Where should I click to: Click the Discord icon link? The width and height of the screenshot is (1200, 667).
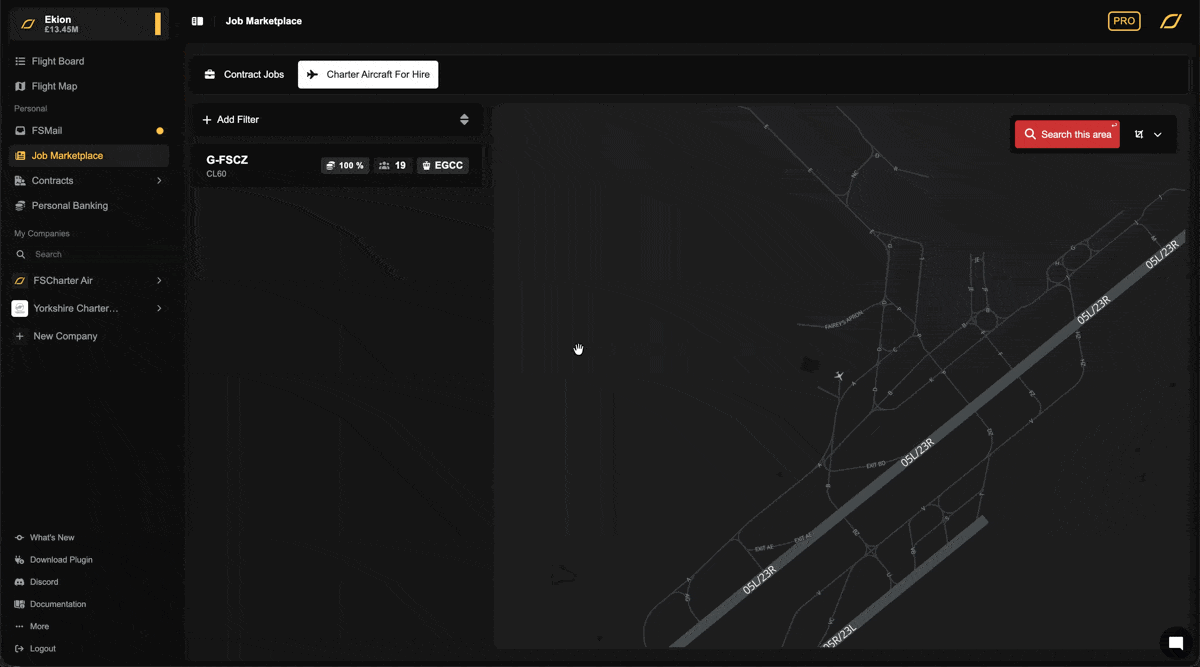[19, 582]
